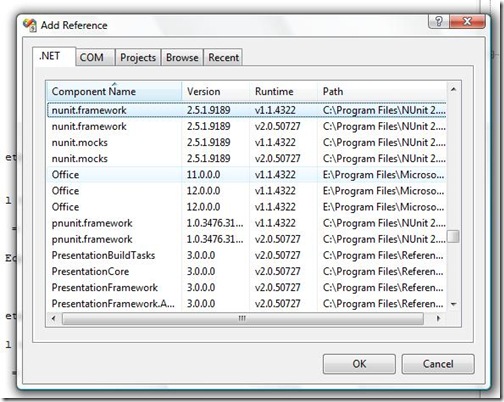504x402 pixels.
Task: Select the PresentationCore component
Action: [x=247, y=271]
